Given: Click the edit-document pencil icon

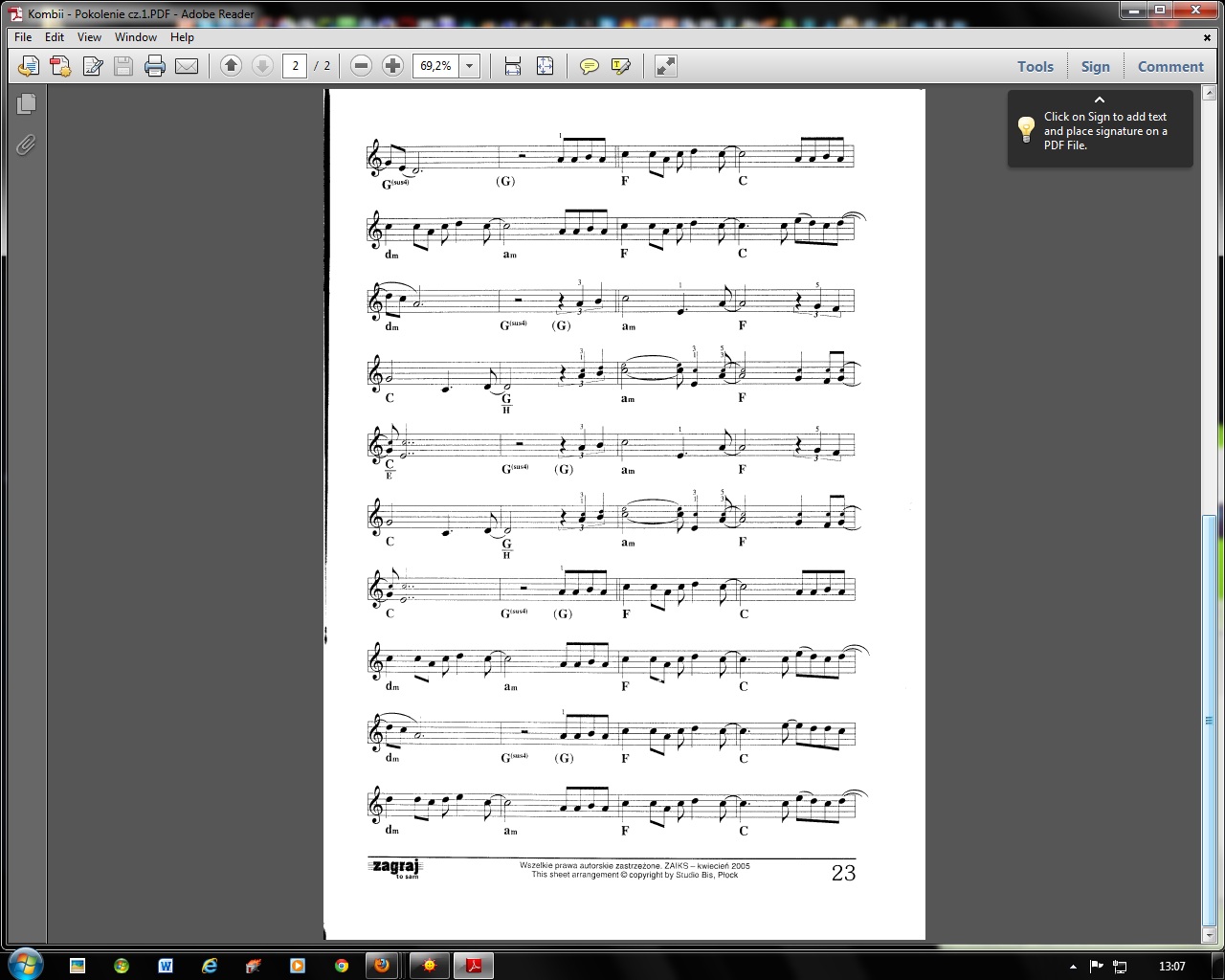Looking at the screenshot, I should [x=93, y=66].
